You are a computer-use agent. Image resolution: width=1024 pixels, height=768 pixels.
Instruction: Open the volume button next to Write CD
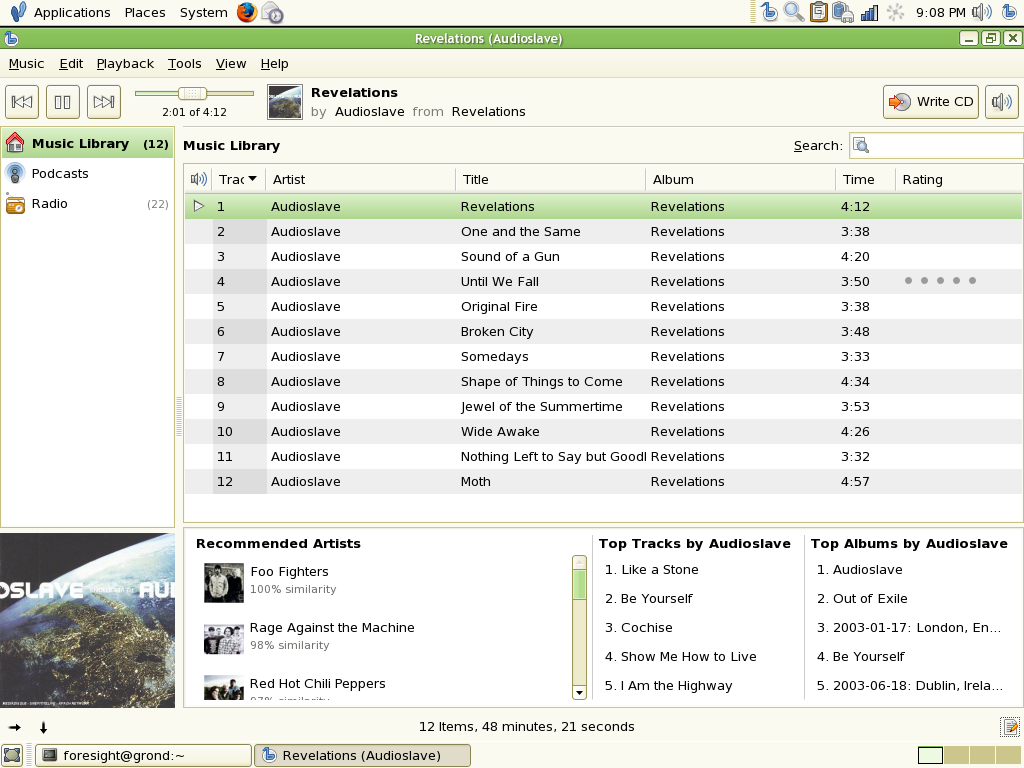1001,102
